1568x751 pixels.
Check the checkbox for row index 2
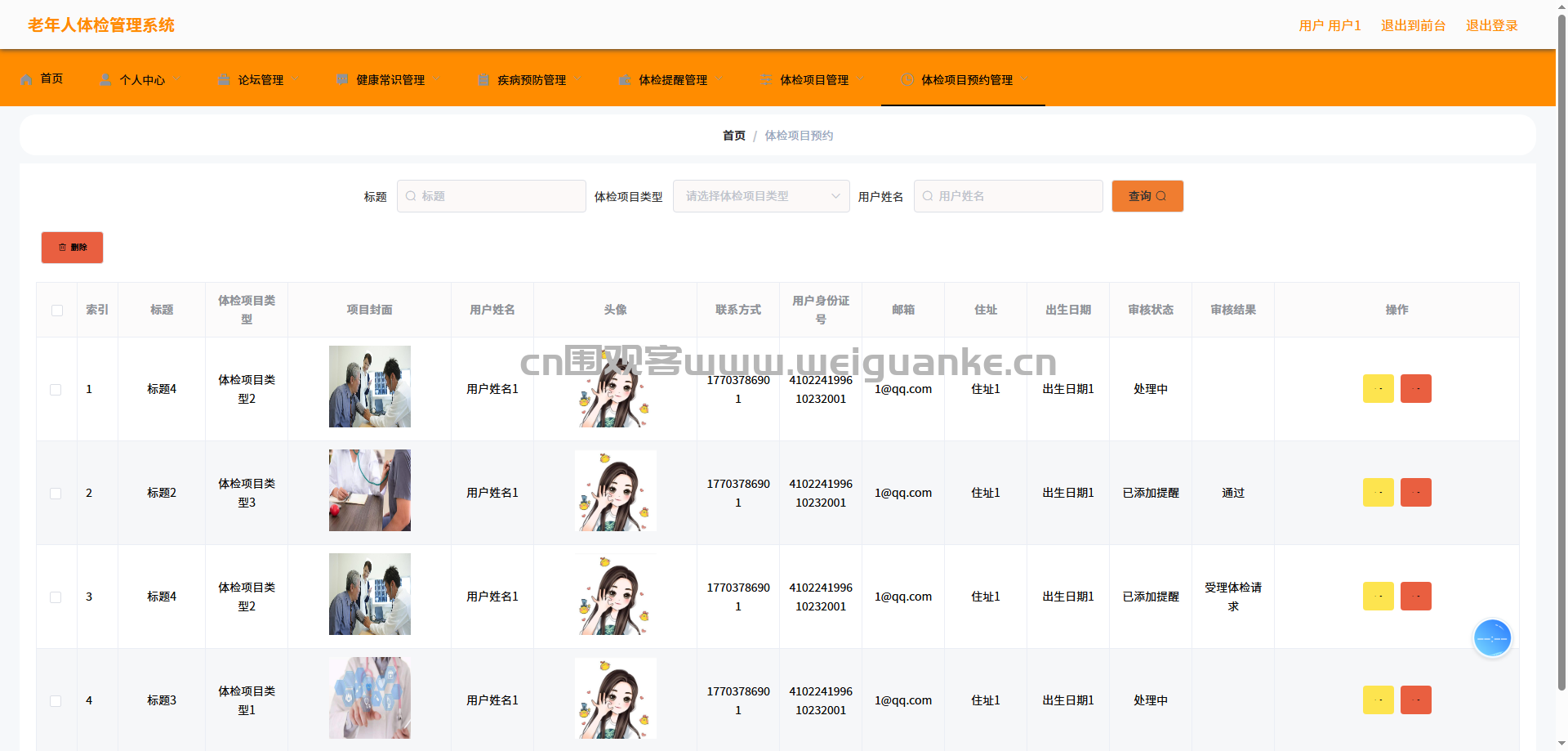(x=56, y=494)
